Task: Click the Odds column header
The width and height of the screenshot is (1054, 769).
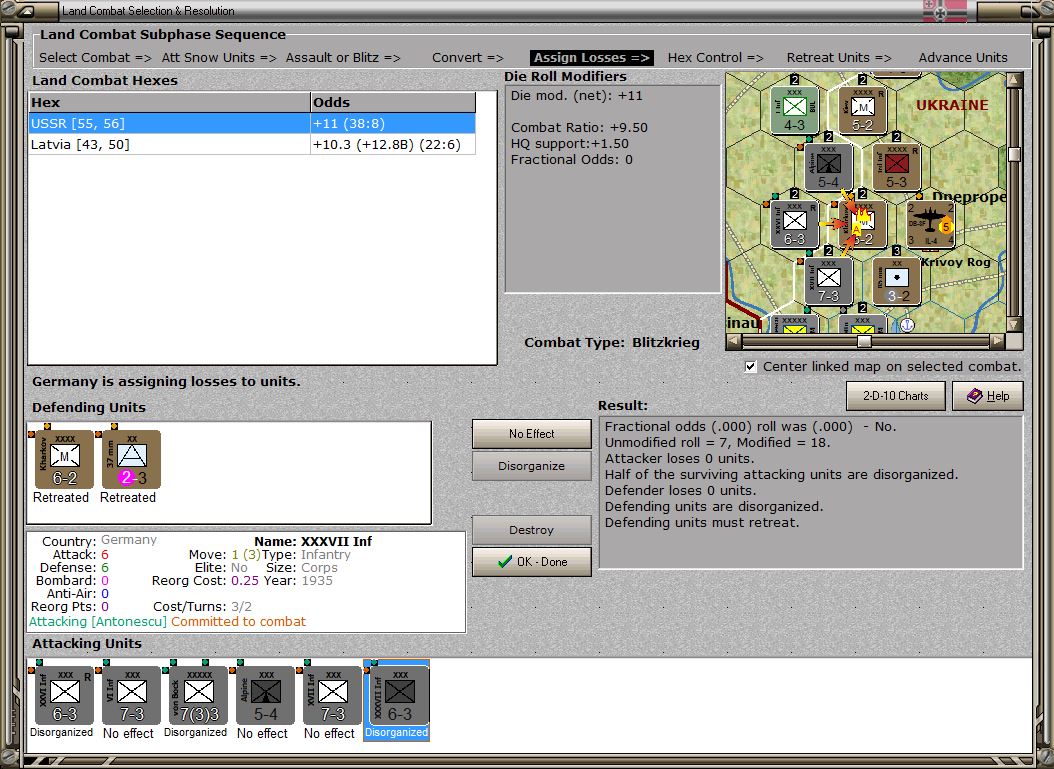Action: pos(393,103)
